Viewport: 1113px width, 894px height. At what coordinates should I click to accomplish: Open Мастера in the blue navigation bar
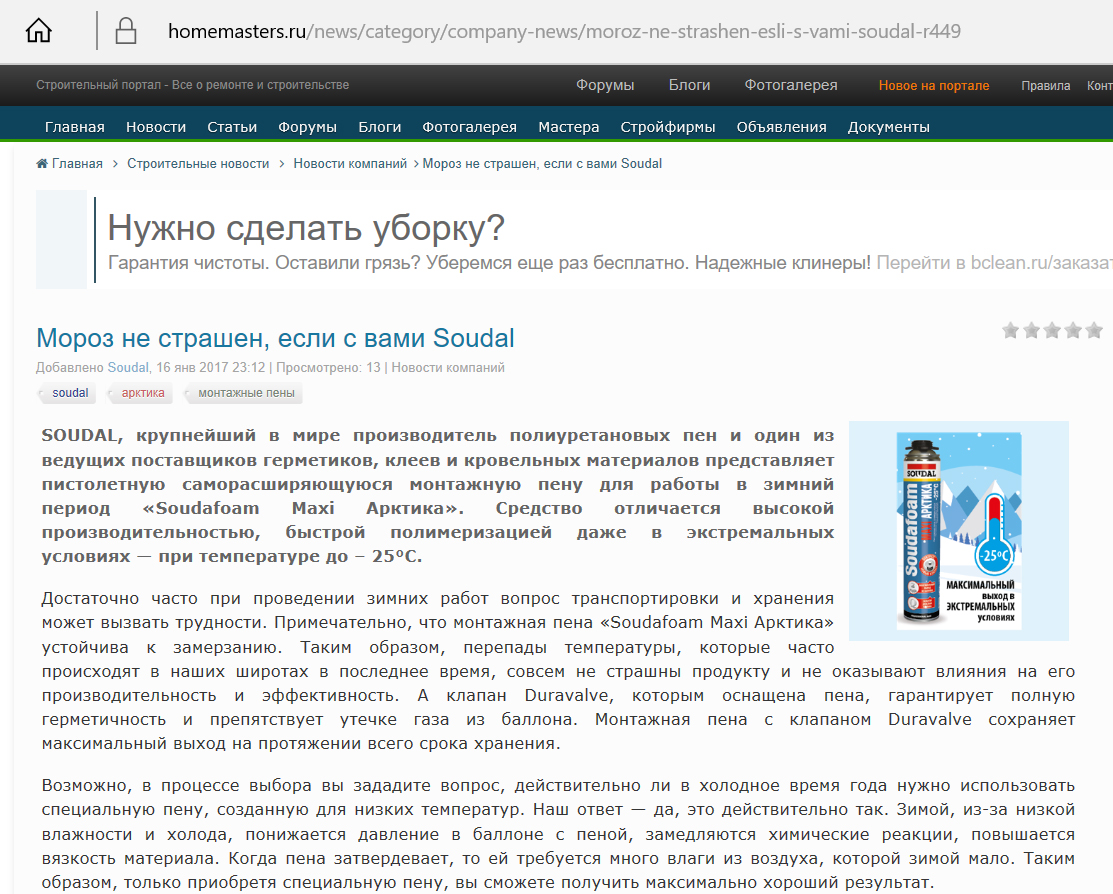click(x=569, y=127)
